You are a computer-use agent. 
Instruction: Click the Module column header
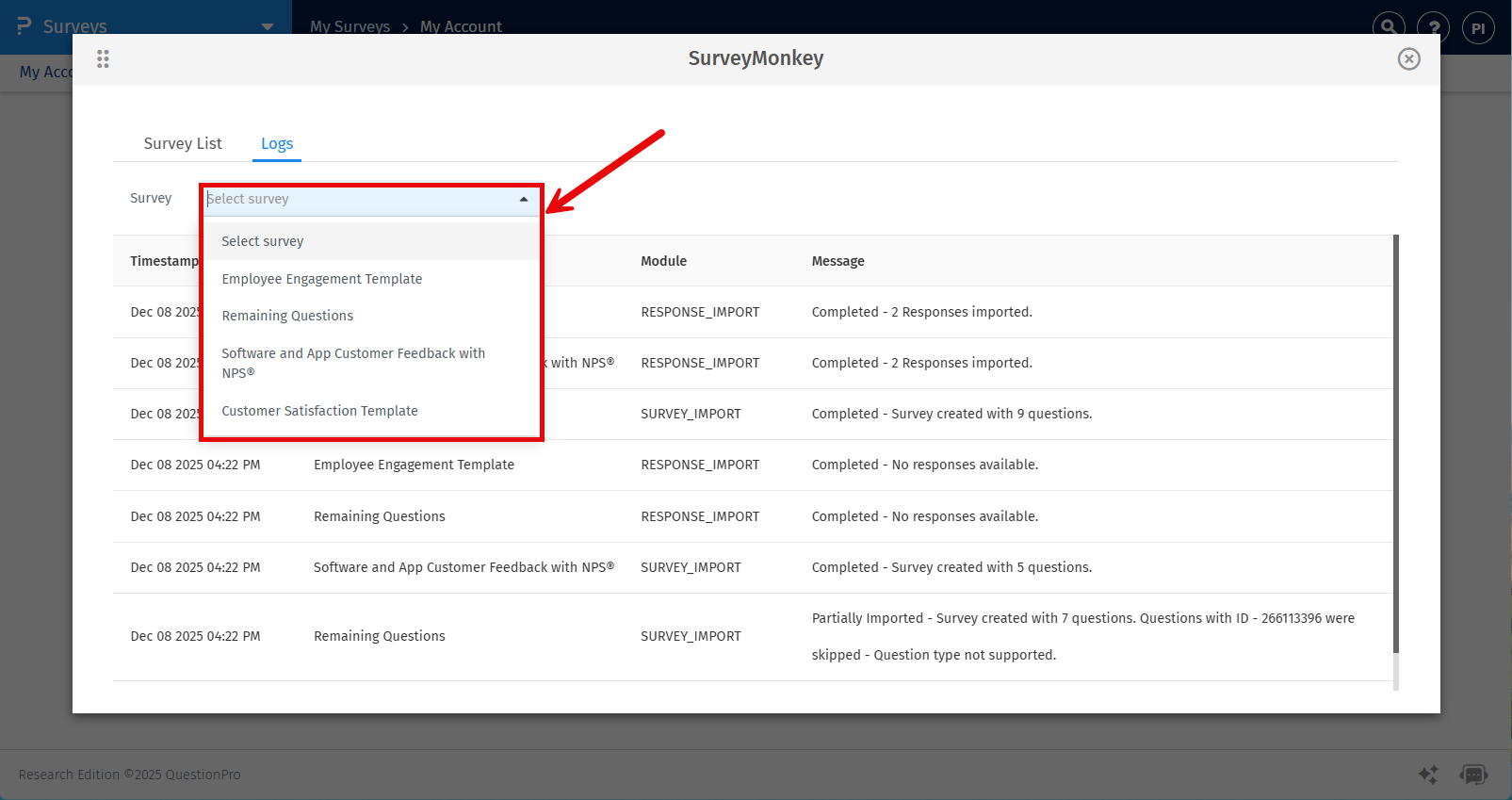click(663, 261)
